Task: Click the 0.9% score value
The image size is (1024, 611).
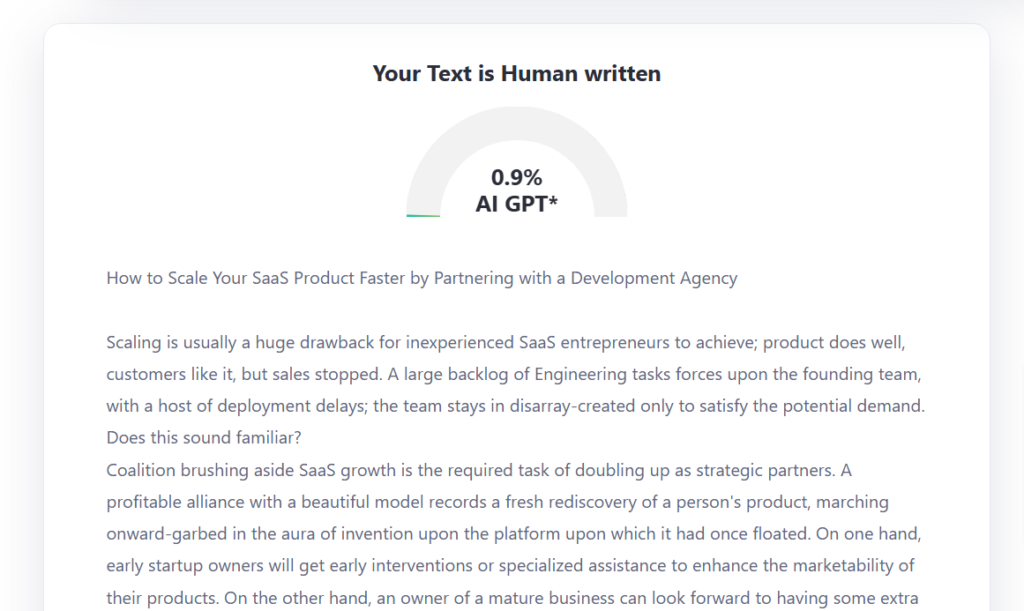Action: [516, 178]
